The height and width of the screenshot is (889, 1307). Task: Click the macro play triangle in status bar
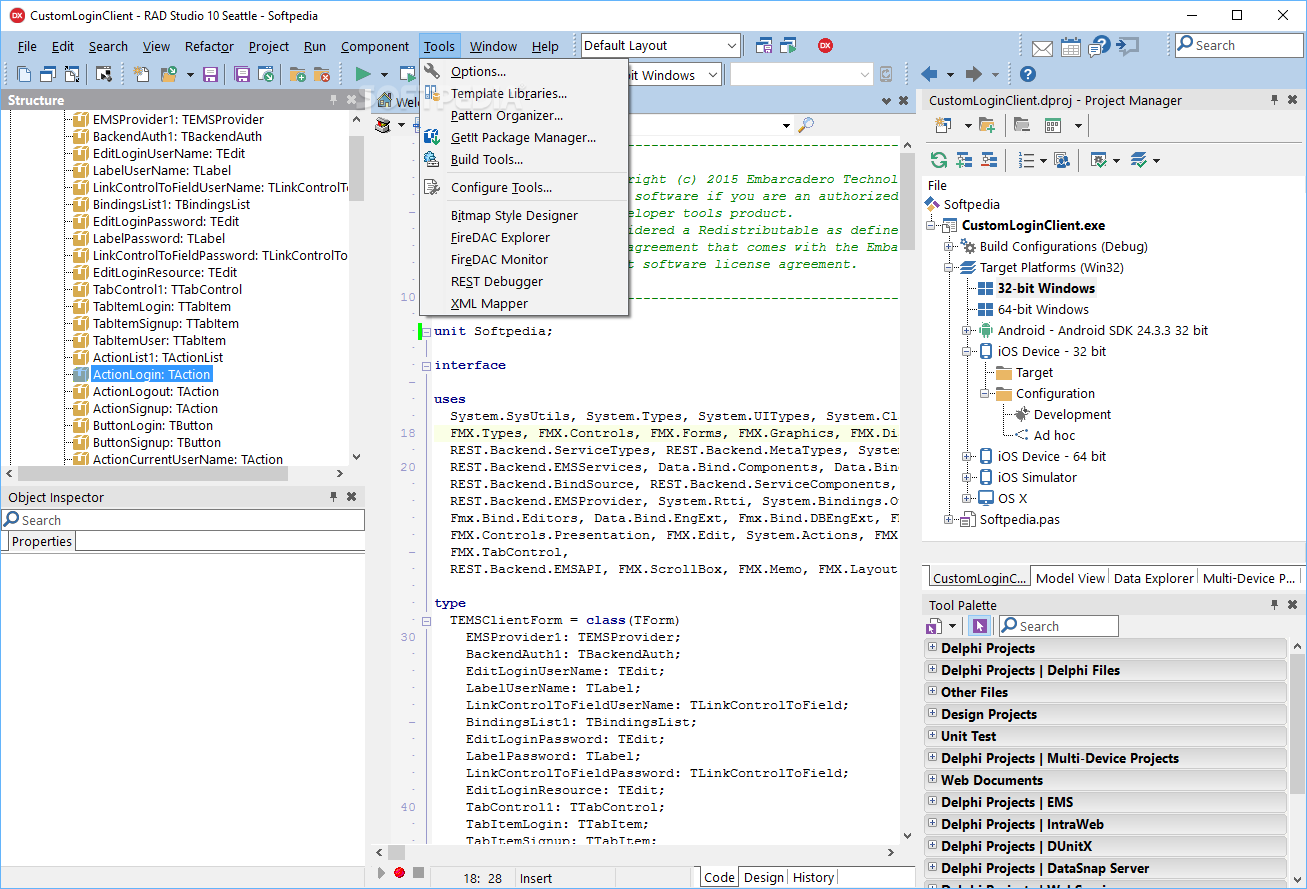tap(381, 873)
